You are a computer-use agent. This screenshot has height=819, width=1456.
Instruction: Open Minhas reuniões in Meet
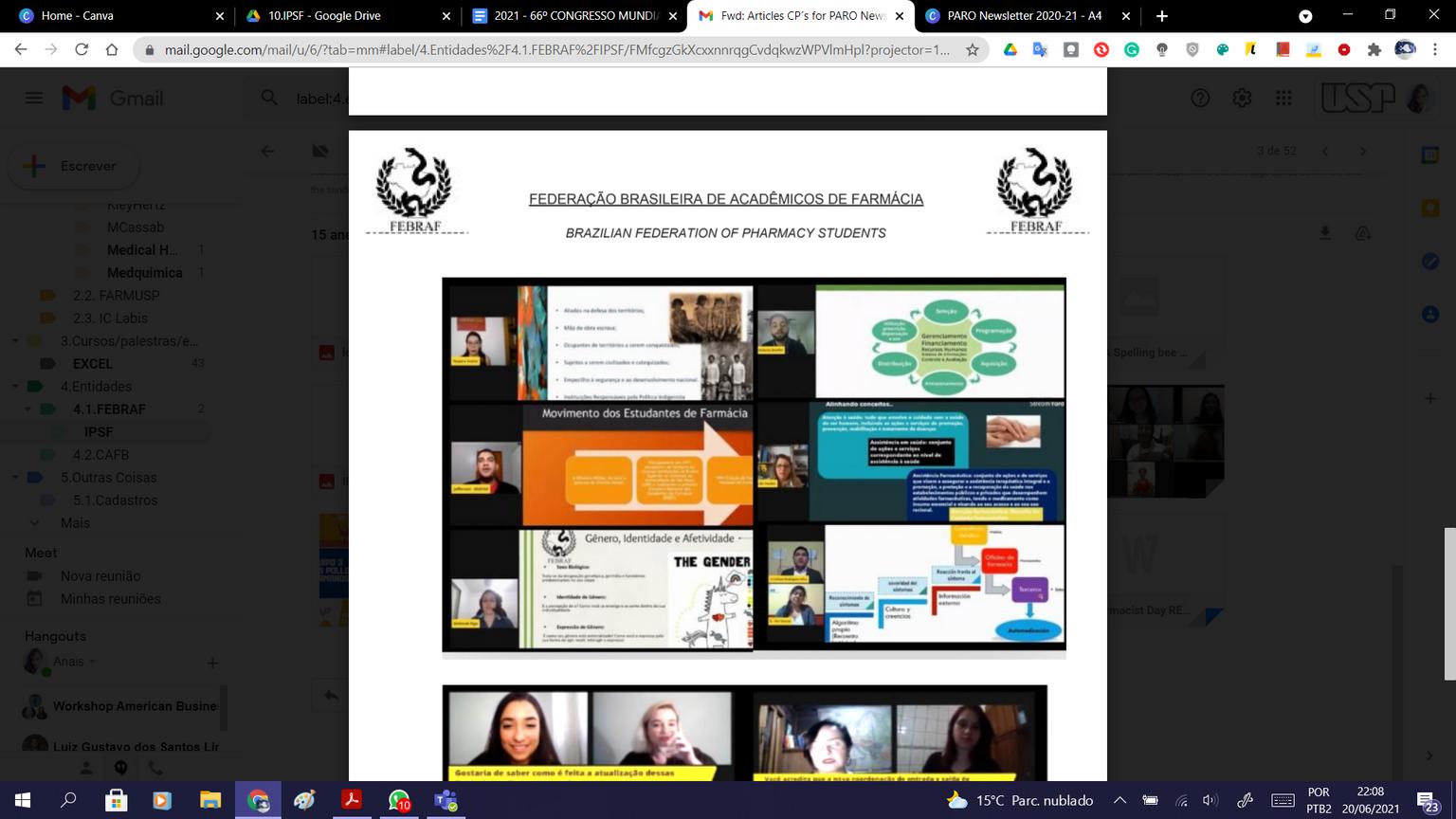click(x=111, y=599)
